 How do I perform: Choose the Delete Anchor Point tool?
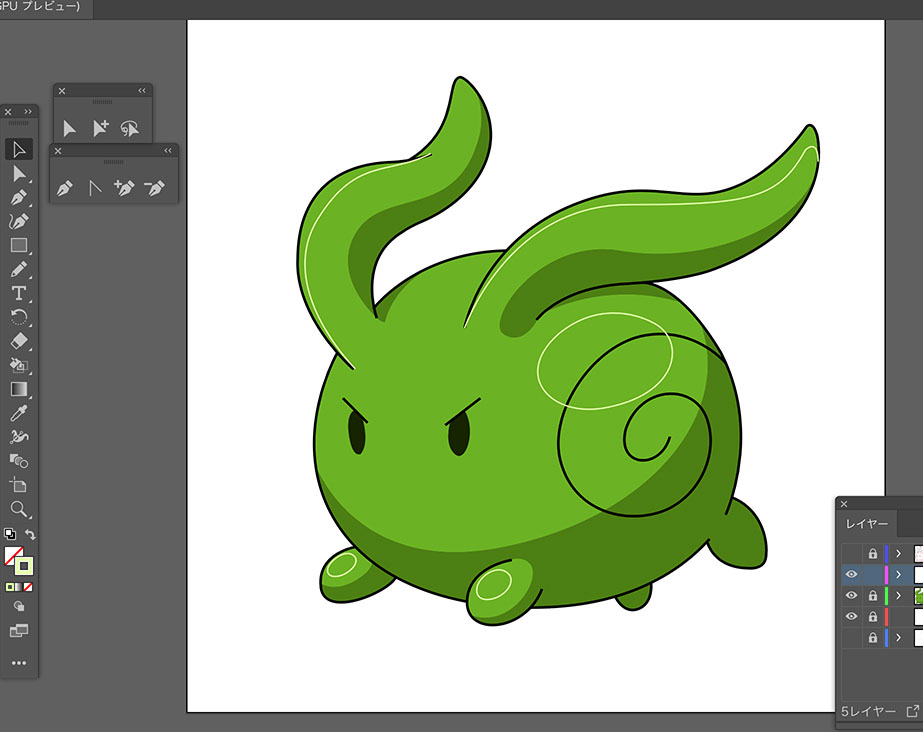[x=154, y=188]
